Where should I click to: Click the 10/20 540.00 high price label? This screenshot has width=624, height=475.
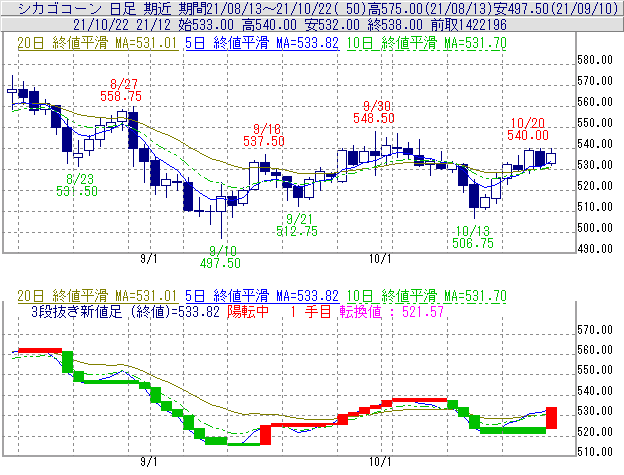tap(528, 129)
